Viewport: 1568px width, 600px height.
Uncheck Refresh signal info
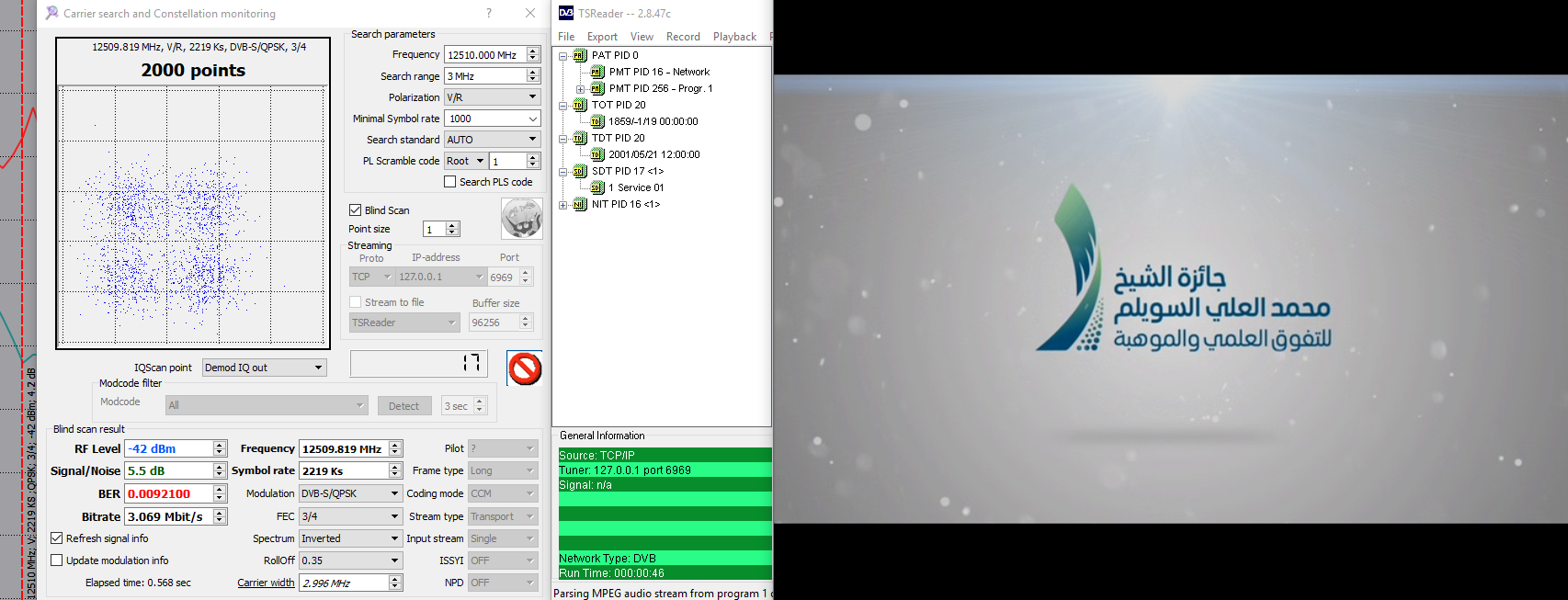click(x=56, y=538)
